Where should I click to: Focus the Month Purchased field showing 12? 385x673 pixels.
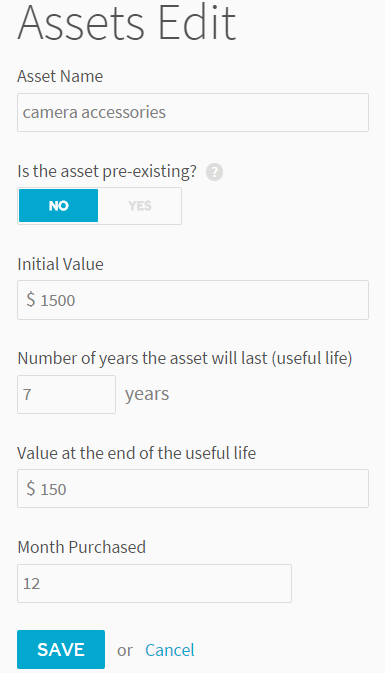pyautogui.click(x=155, y=583)
